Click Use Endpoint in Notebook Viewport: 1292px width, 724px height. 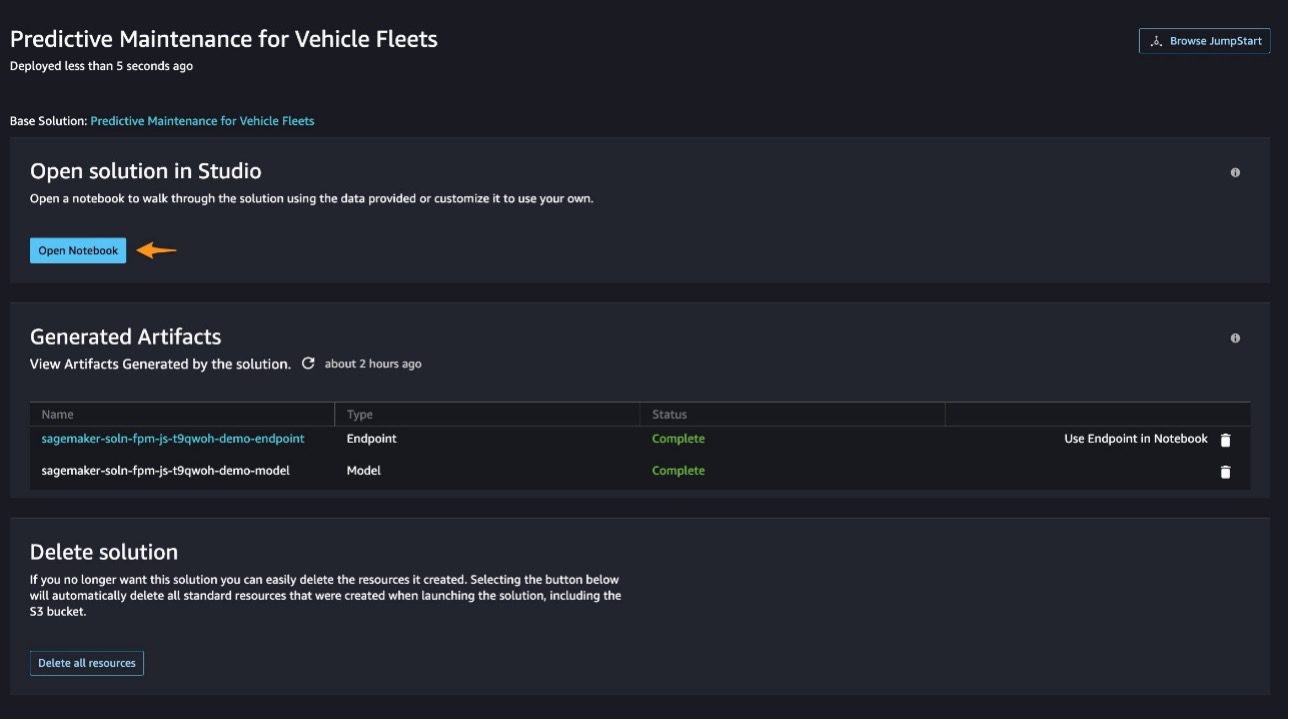pos(1136,439)
